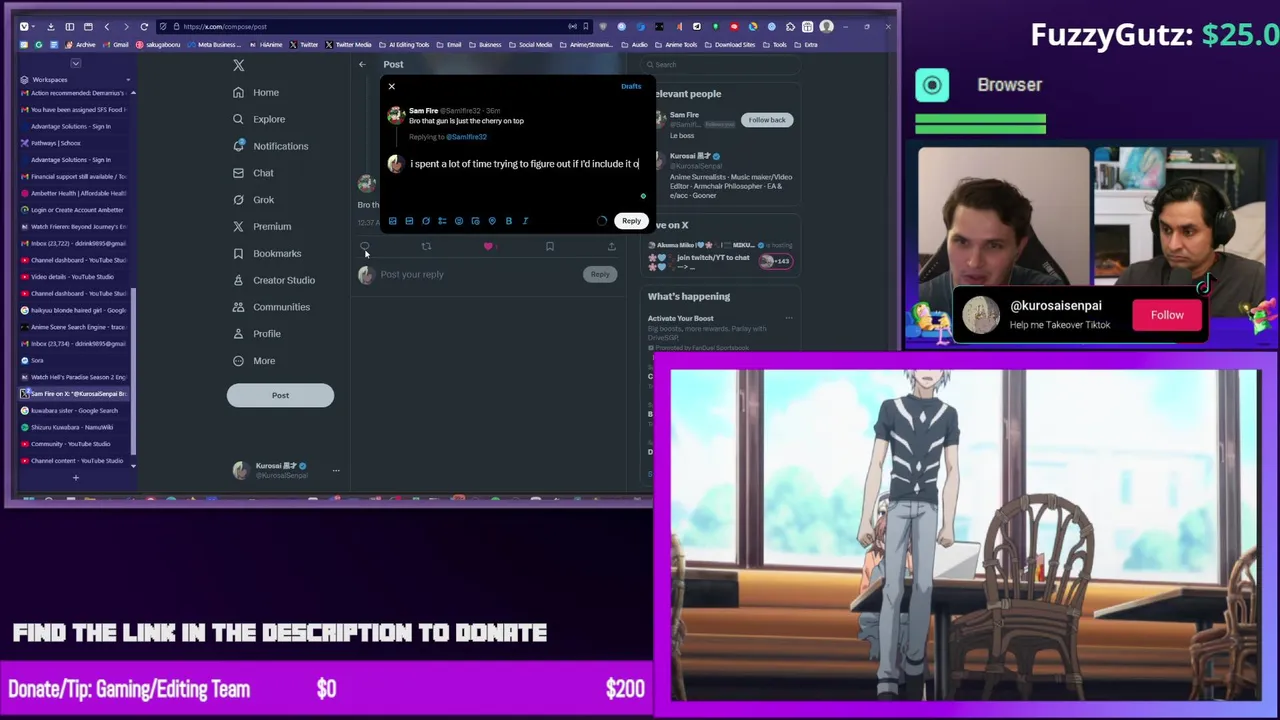The height and width of the screenshot is (720, 1280).
Task: Open Chat in the X sidebar
Action: [252, 173]
